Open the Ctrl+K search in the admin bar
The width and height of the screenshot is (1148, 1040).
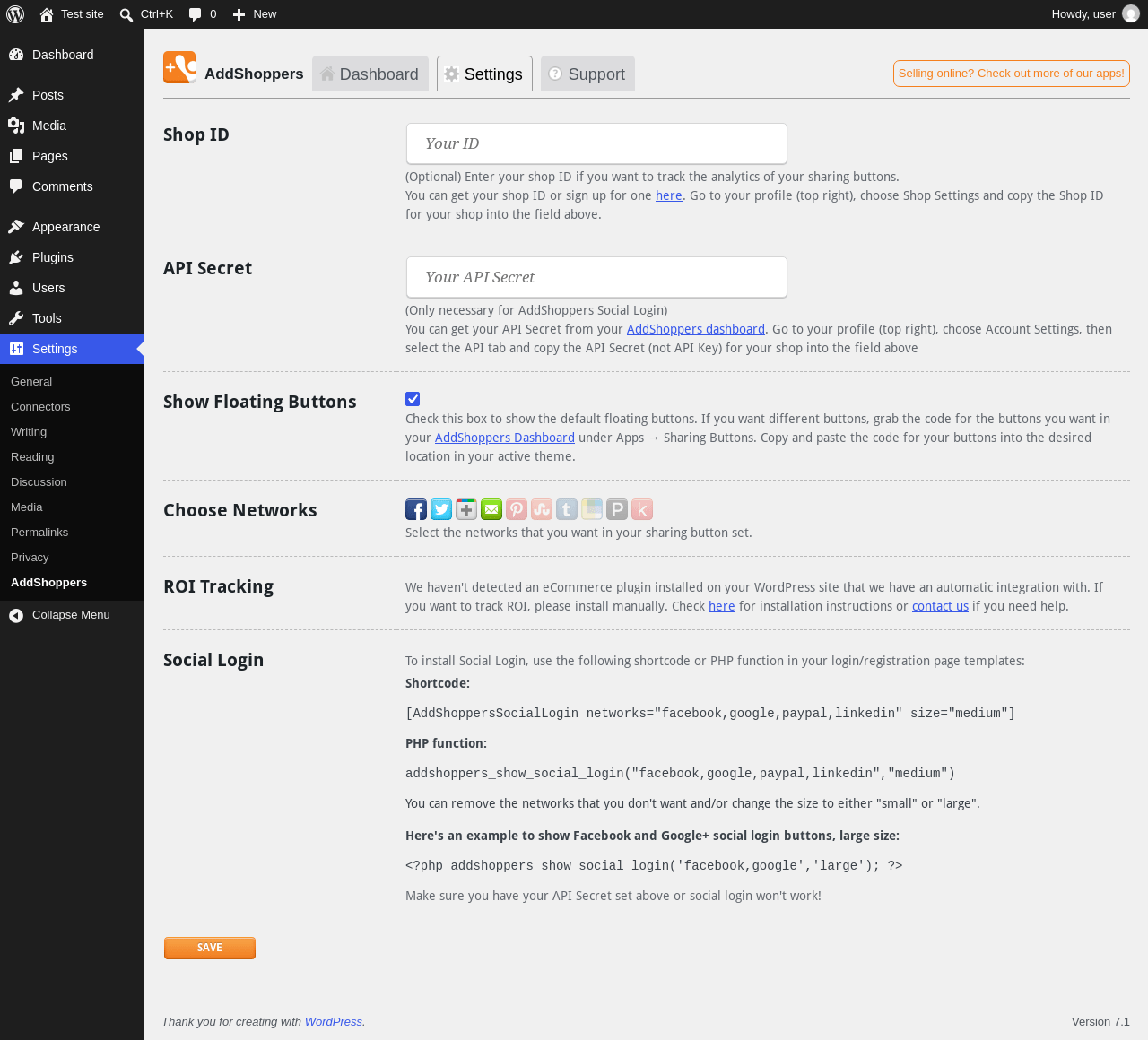pyautogui.click(x=146, y=14)
